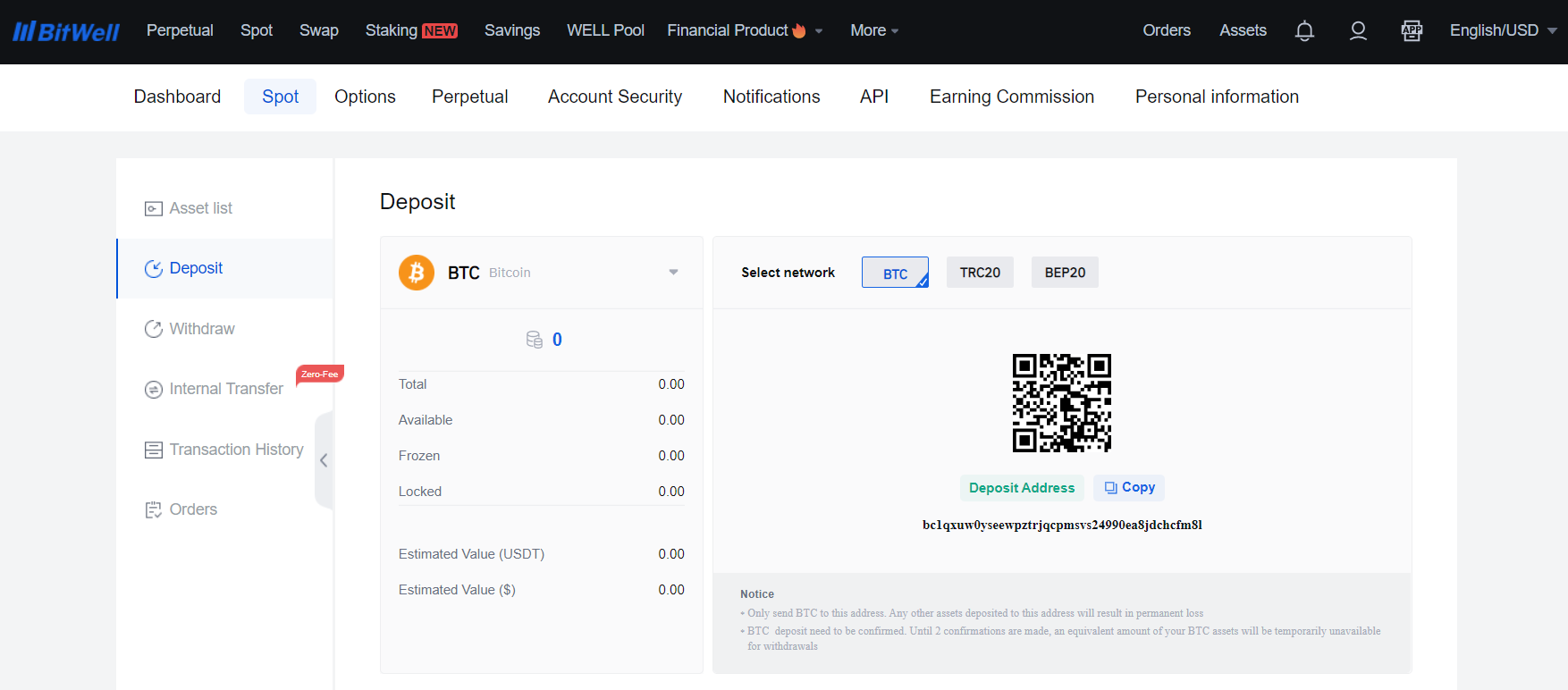Viewport: 1568px width, 690px height.
Task: Switch to the API tab
Action: click(874, 97)
